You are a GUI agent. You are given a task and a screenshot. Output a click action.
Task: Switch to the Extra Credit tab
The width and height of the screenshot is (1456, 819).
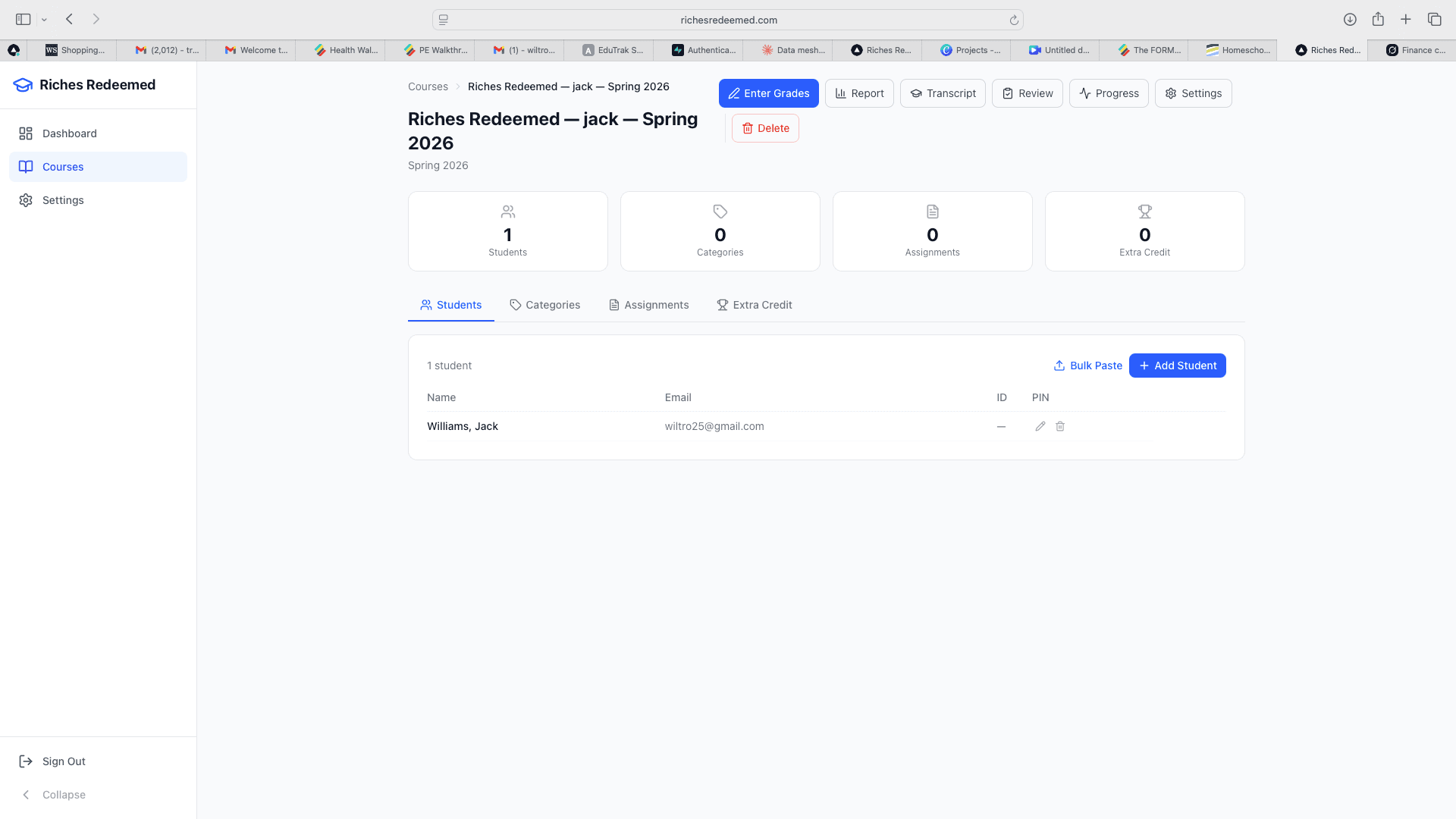click(755, 305)
